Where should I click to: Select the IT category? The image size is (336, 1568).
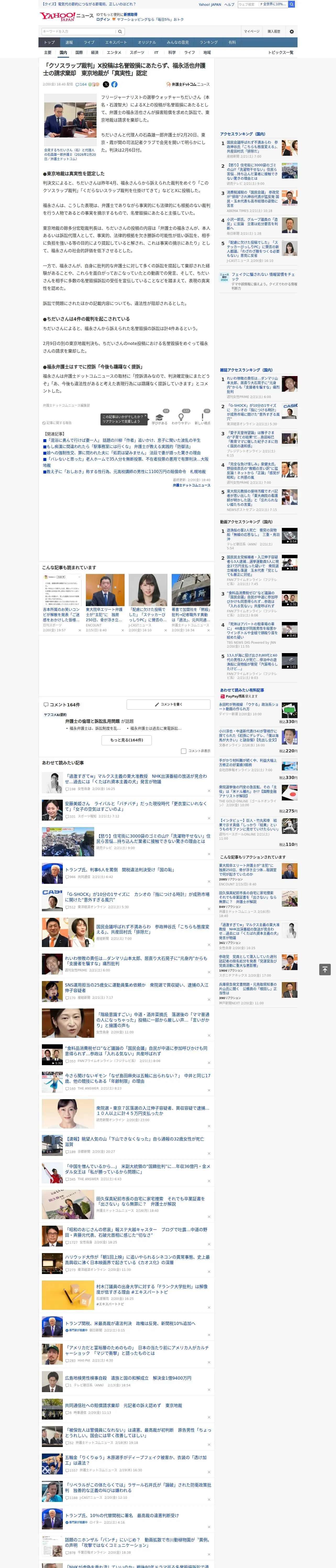pyautogui.click(x=156, y=52)
